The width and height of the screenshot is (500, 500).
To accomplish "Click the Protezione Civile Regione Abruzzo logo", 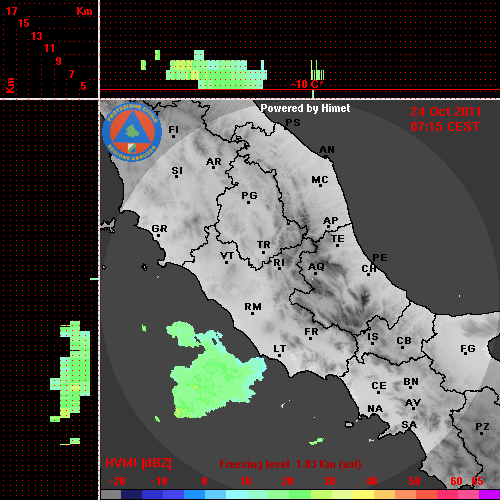I will tap(132, 132).
